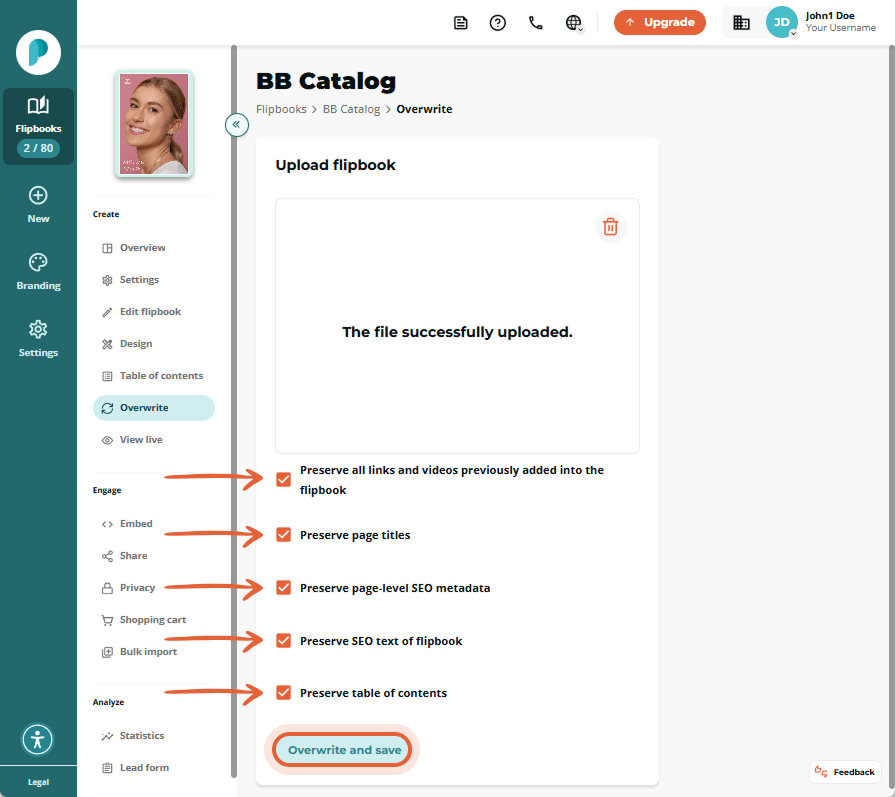Open the Shopping cart menu item
895x797 pixels.
click(x=154, y=619)
